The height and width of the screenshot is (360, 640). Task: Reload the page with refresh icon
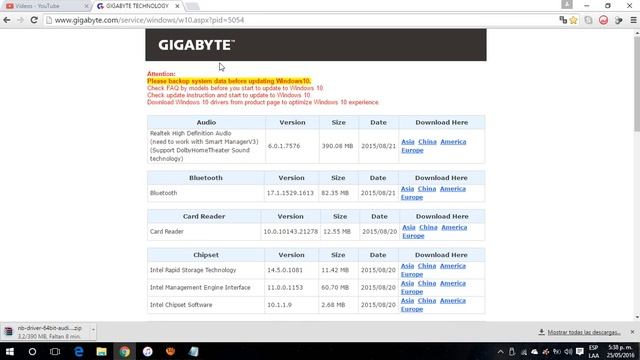34,20
